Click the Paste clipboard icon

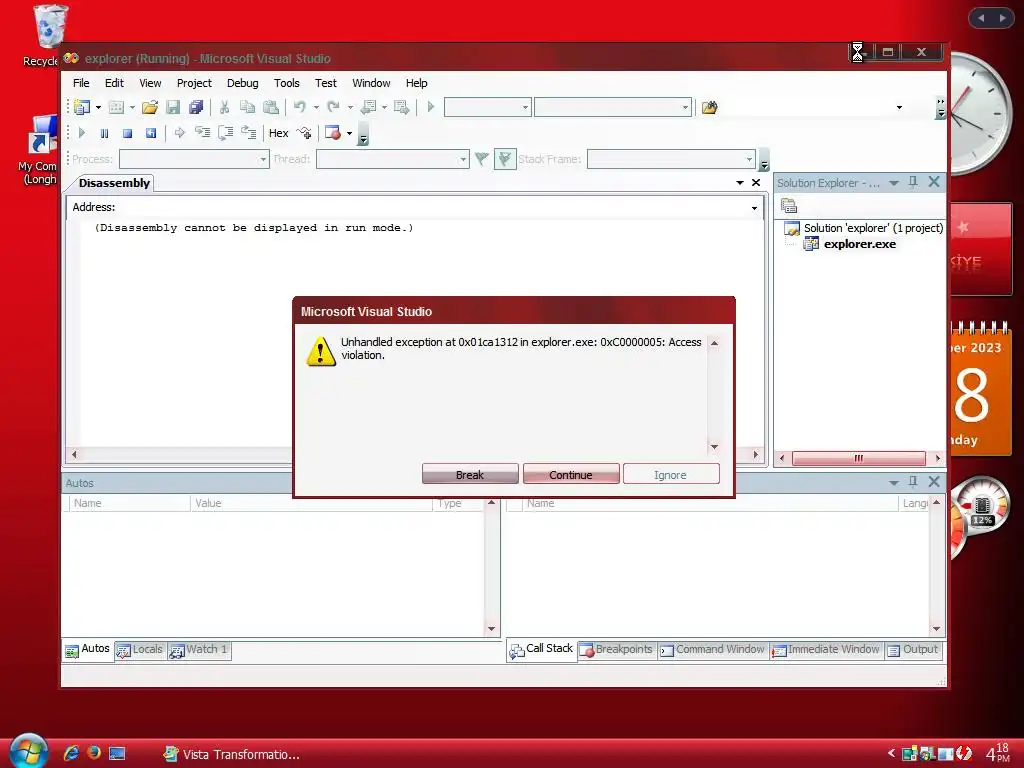270,107
